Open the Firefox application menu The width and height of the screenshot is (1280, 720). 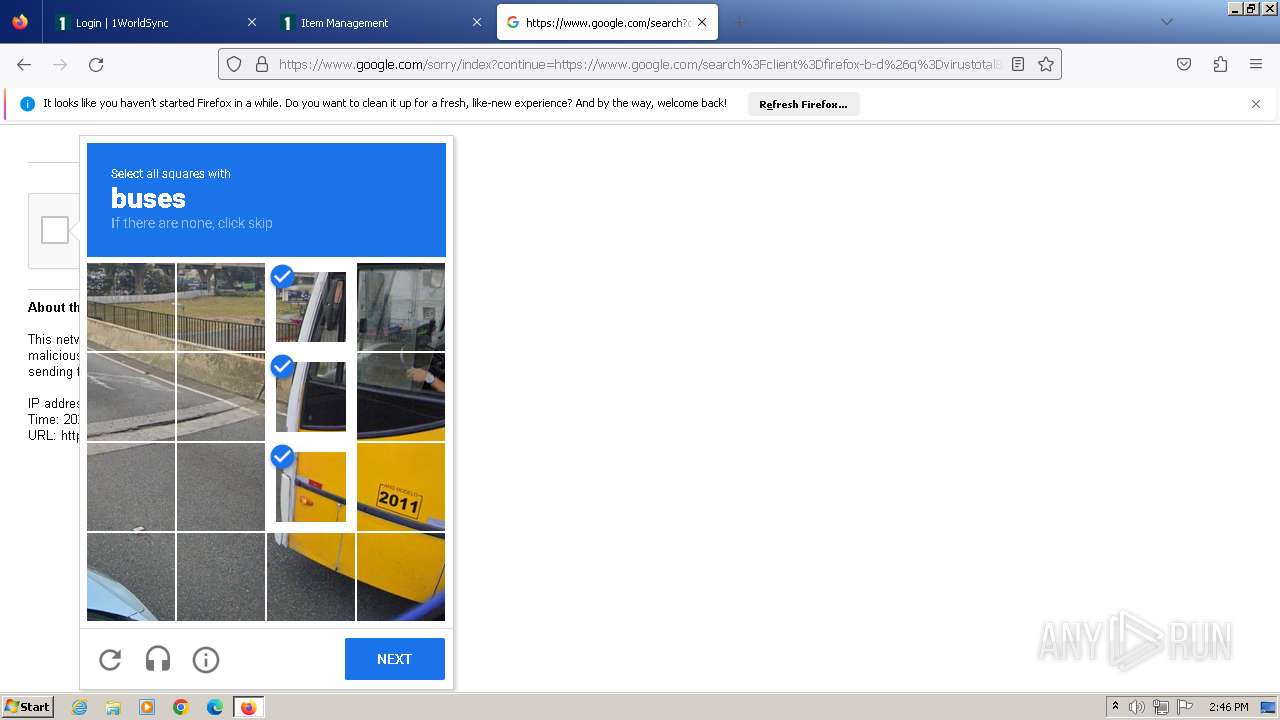(1256, 64)
